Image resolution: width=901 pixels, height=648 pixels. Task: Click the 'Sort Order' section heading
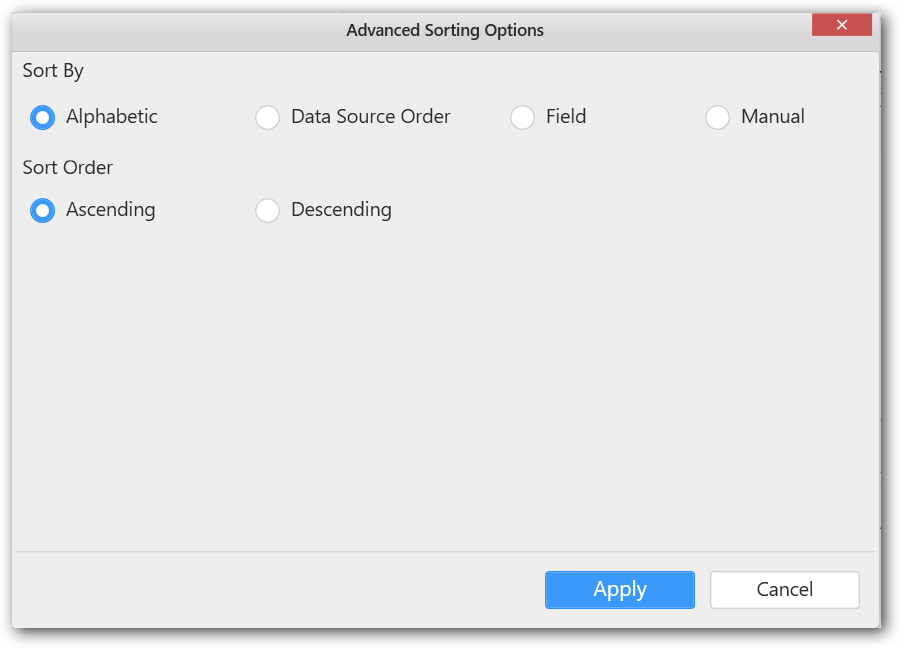[68, 167]
